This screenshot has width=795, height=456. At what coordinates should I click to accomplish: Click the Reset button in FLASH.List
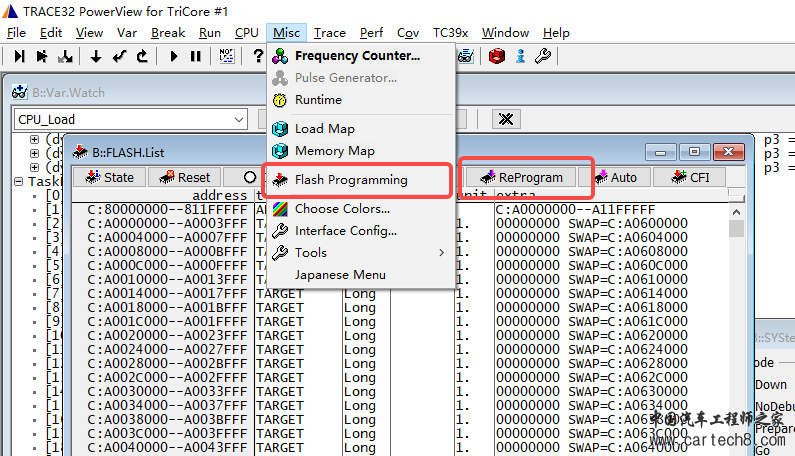pos(185,178)
